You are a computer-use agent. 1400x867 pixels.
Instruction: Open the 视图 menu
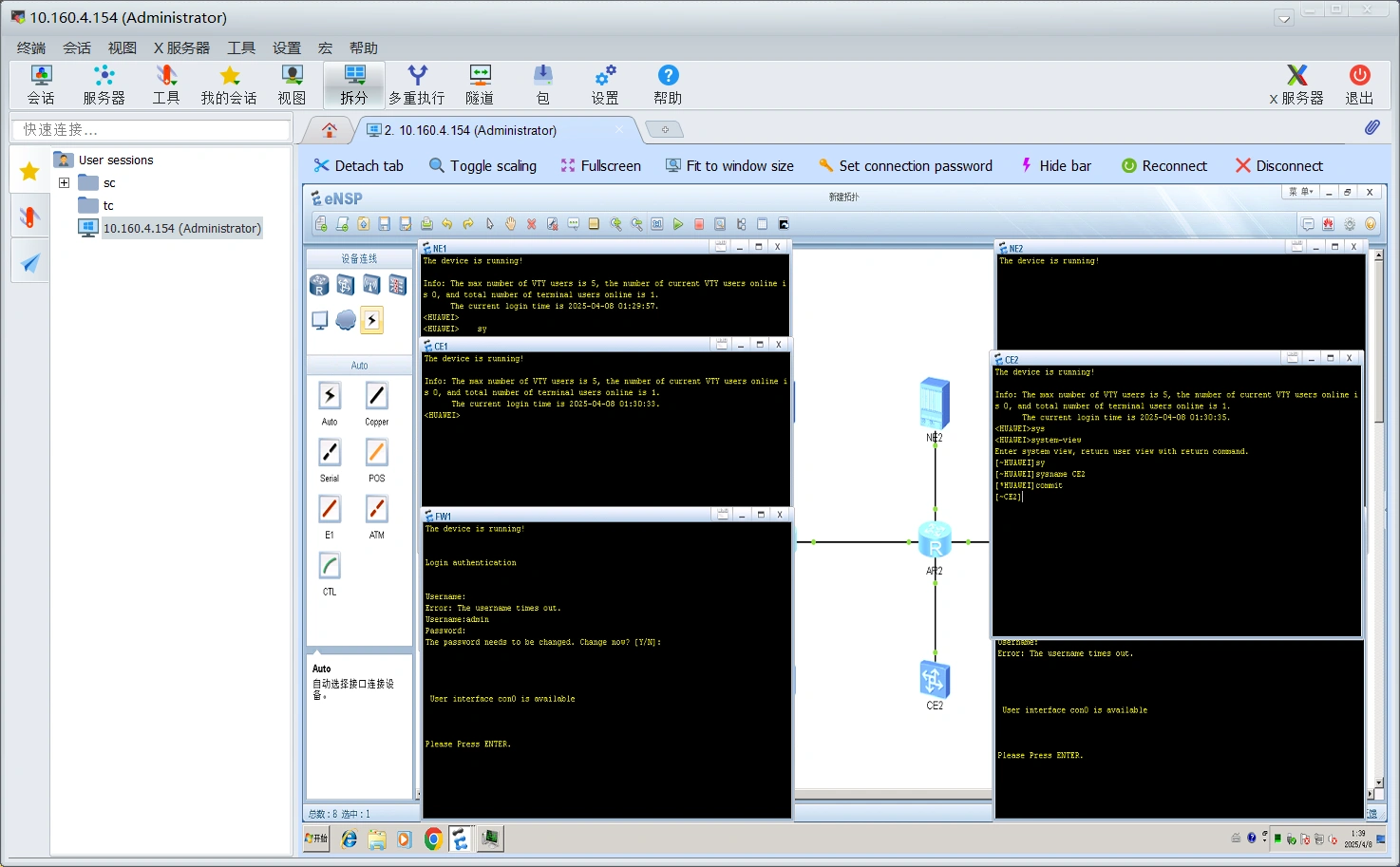[x=123, y=47]
